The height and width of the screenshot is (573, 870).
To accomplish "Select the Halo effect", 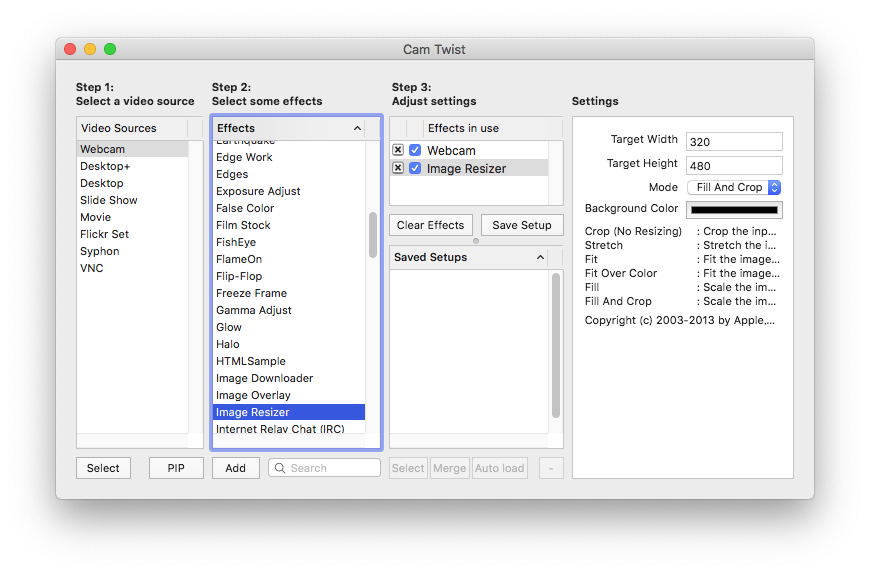I will coord(289,344).
